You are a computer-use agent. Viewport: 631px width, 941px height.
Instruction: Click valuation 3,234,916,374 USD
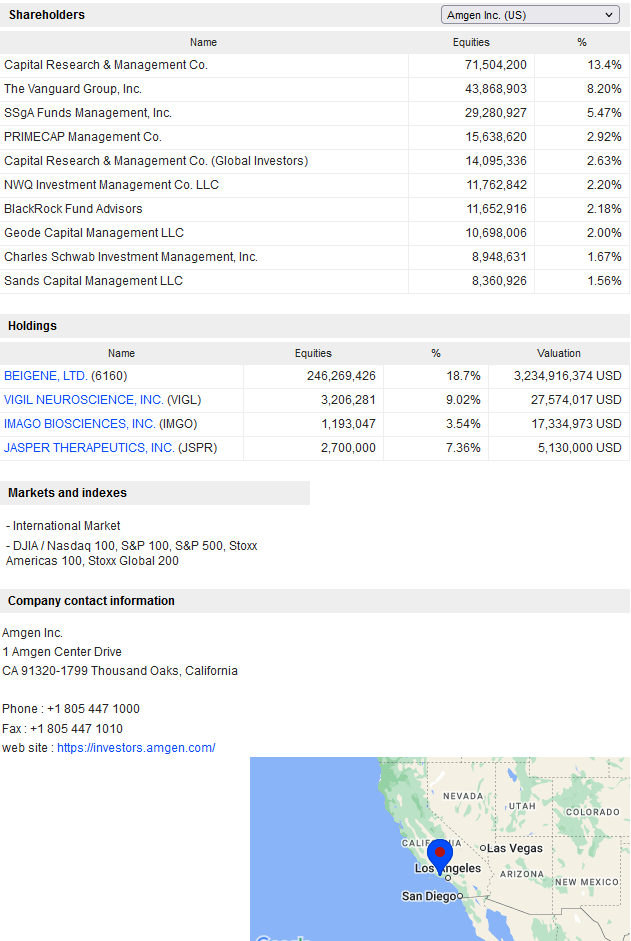tap(567, 376)
